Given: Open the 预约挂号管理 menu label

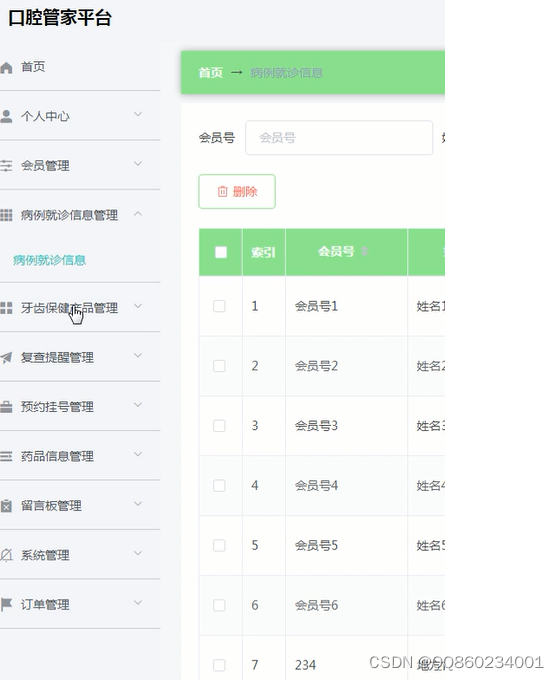Looking at the screenshot, I should [x=57, y=407].
